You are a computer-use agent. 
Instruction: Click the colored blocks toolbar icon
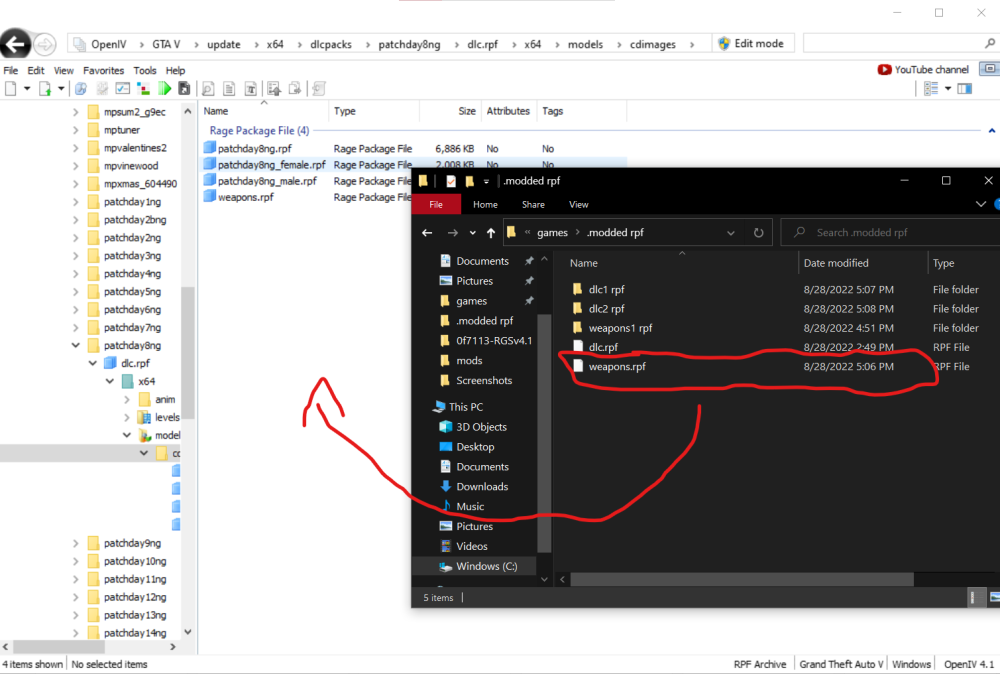tap(143, 89)
